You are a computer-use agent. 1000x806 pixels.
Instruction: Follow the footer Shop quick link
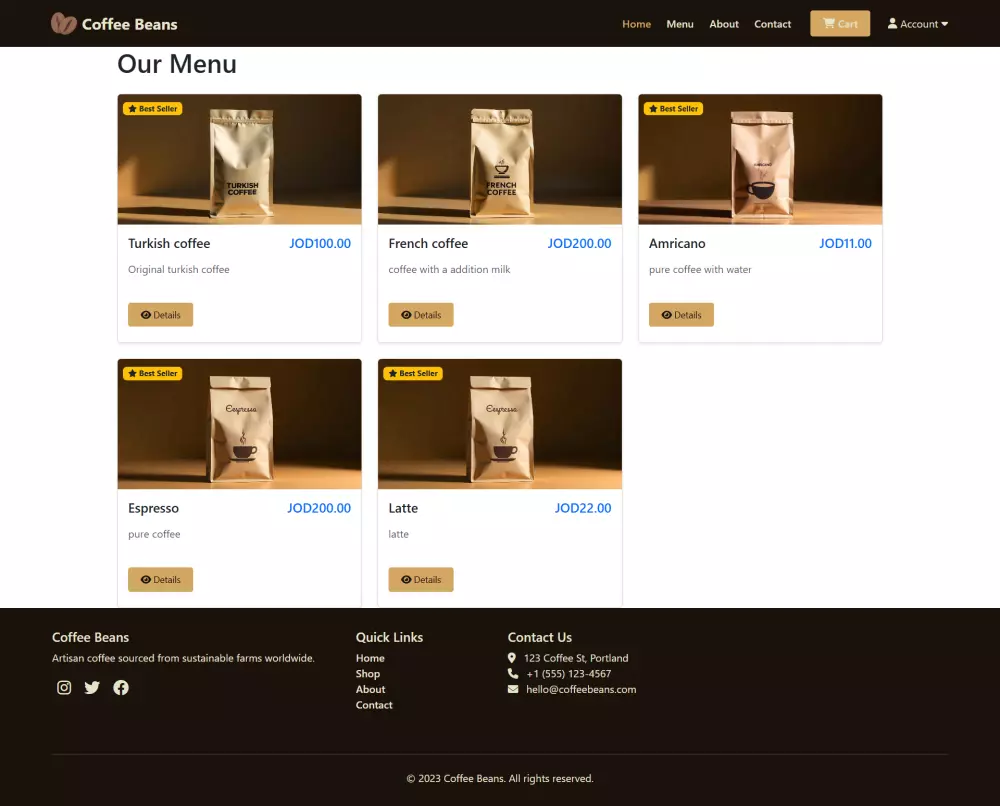pos(368,673)
